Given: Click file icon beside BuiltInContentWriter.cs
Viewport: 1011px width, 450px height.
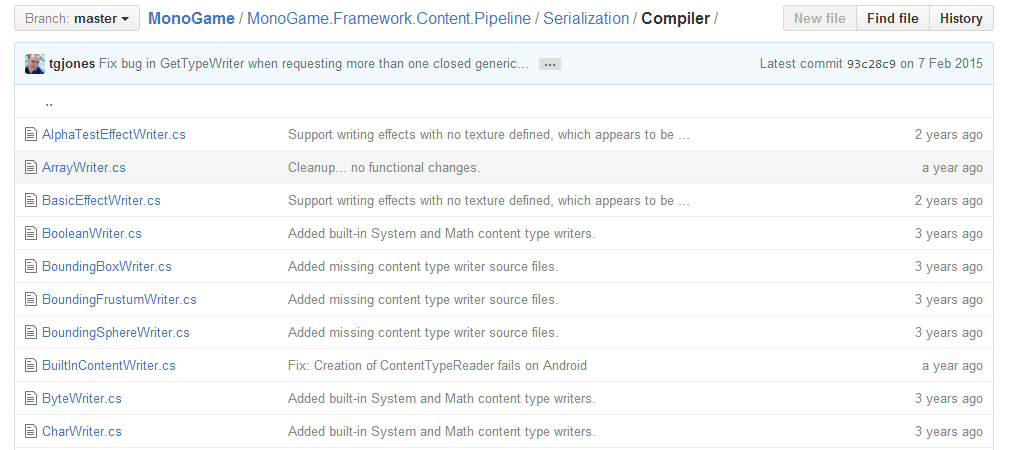Looking at the screenshot, I should click(30, 366).
